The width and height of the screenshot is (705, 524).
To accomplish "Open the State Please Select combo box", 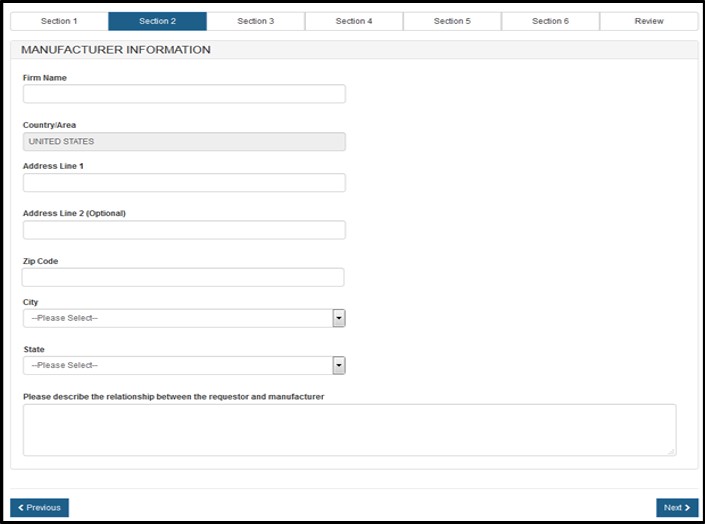I will [x=178, y=366].
